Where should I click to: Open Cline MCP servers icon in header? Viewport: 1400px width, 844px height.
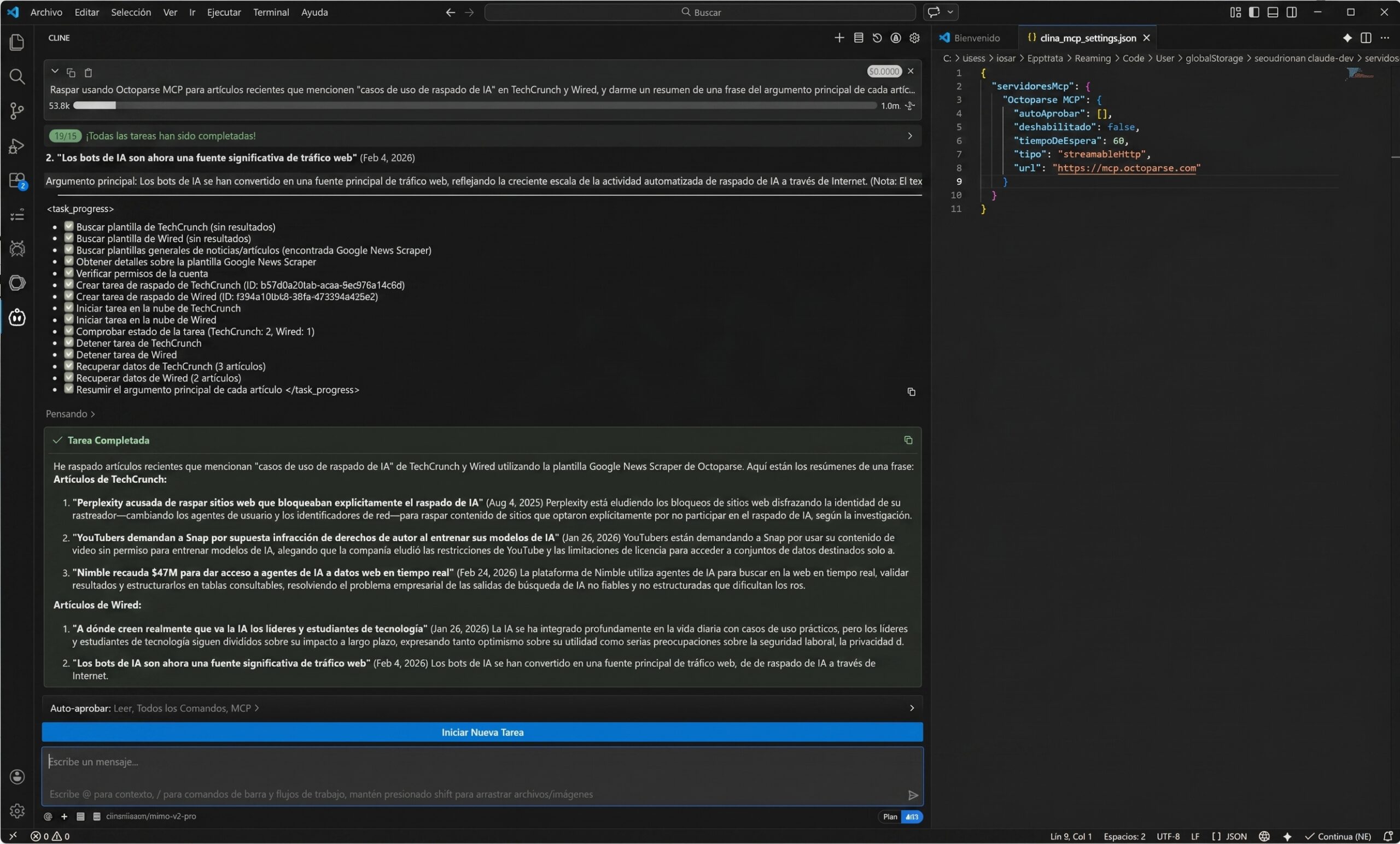[x=859, y=38]
